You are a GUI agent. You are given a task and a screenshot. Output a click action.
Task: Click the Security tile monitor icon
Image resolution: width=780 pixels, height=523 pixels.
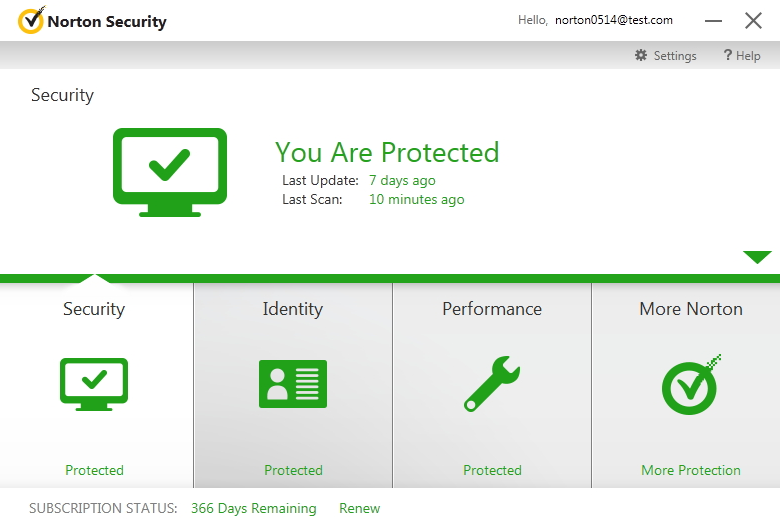[x=94, y=384]
